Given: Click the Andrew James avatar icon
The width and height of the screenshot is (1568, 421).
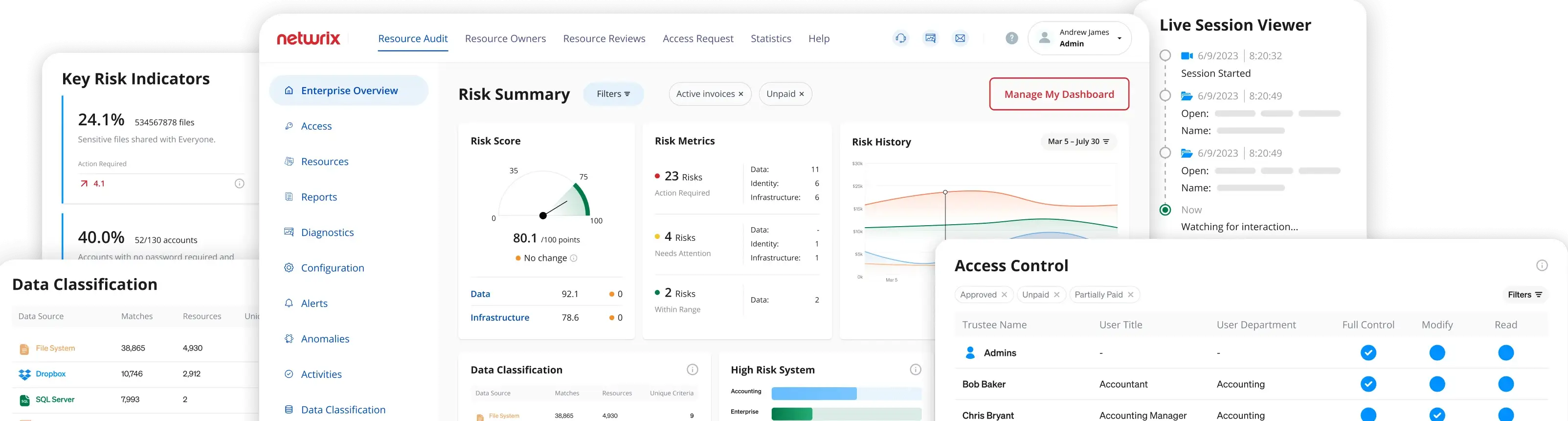Looking at the screenshot, I should 1045,38.
